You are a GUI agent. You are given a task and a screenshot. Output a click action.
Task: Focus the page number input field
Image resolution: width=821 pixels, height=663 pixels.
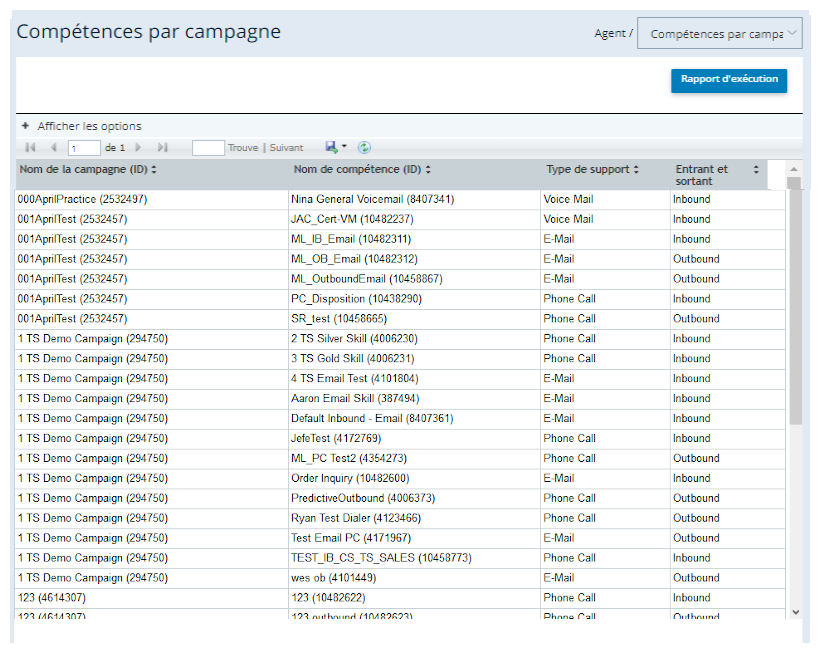(84, 148)
